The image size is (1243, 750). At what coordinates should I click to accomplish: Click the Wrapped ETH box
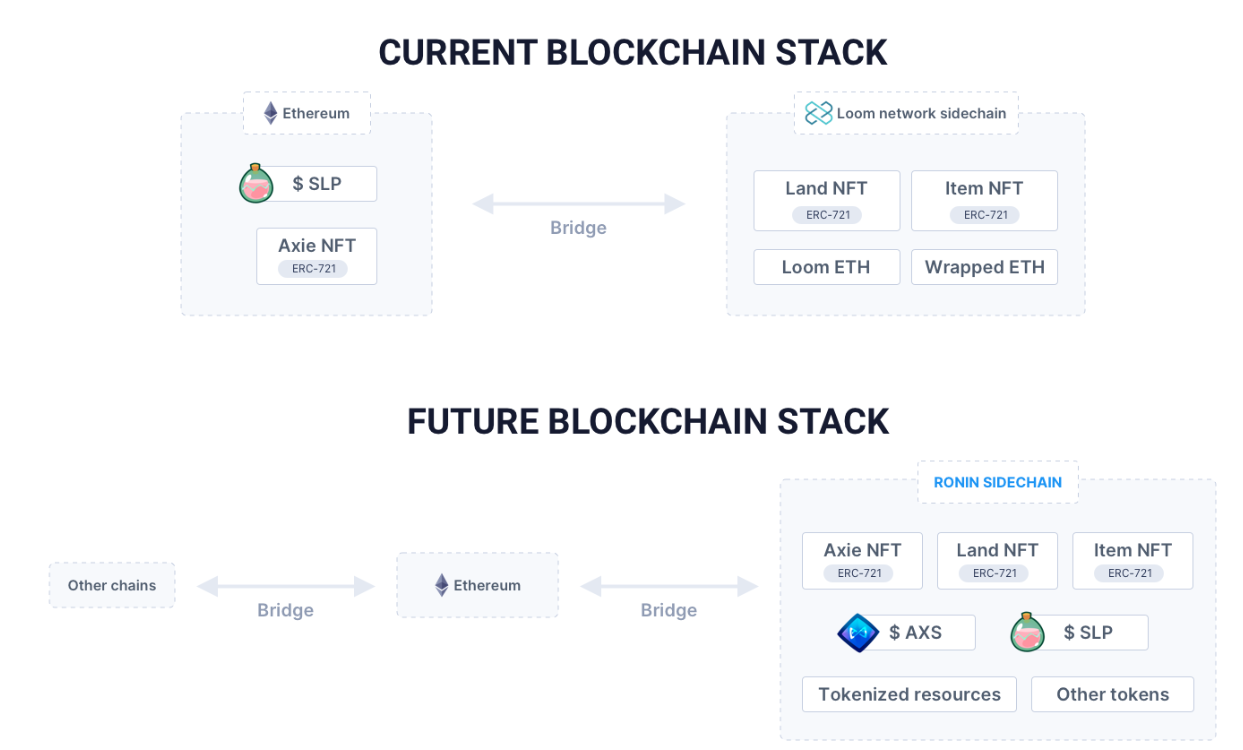click(x=984, y=267)
